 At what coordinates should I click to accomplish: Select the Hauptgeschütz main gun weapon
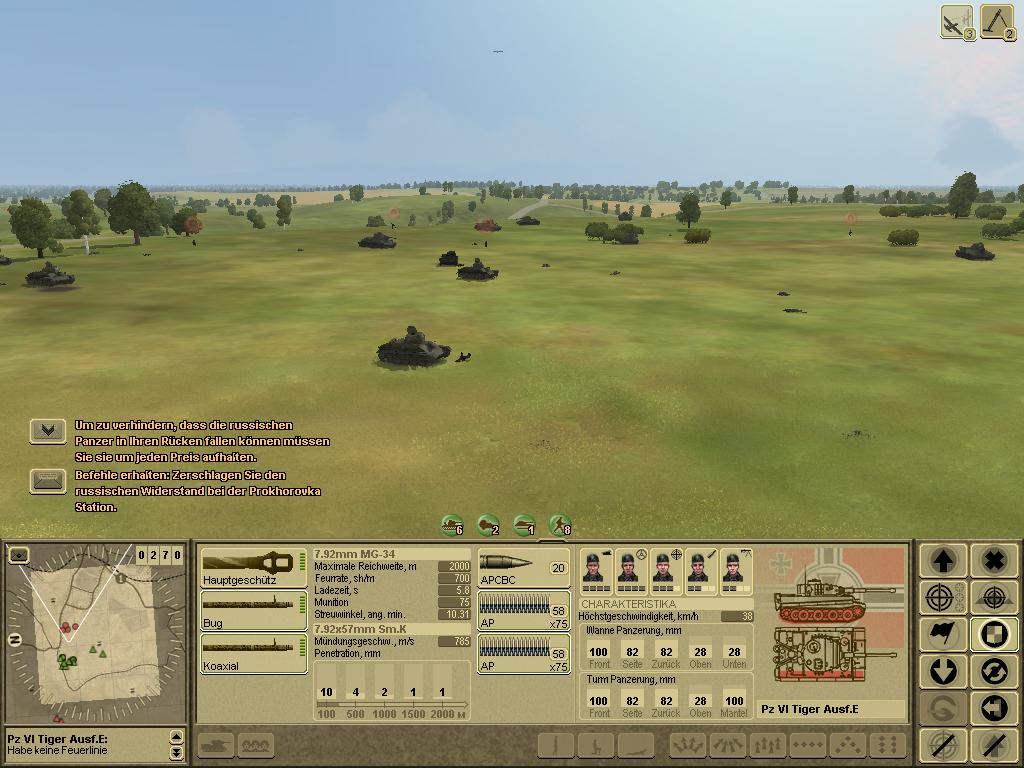pos(253,568)
